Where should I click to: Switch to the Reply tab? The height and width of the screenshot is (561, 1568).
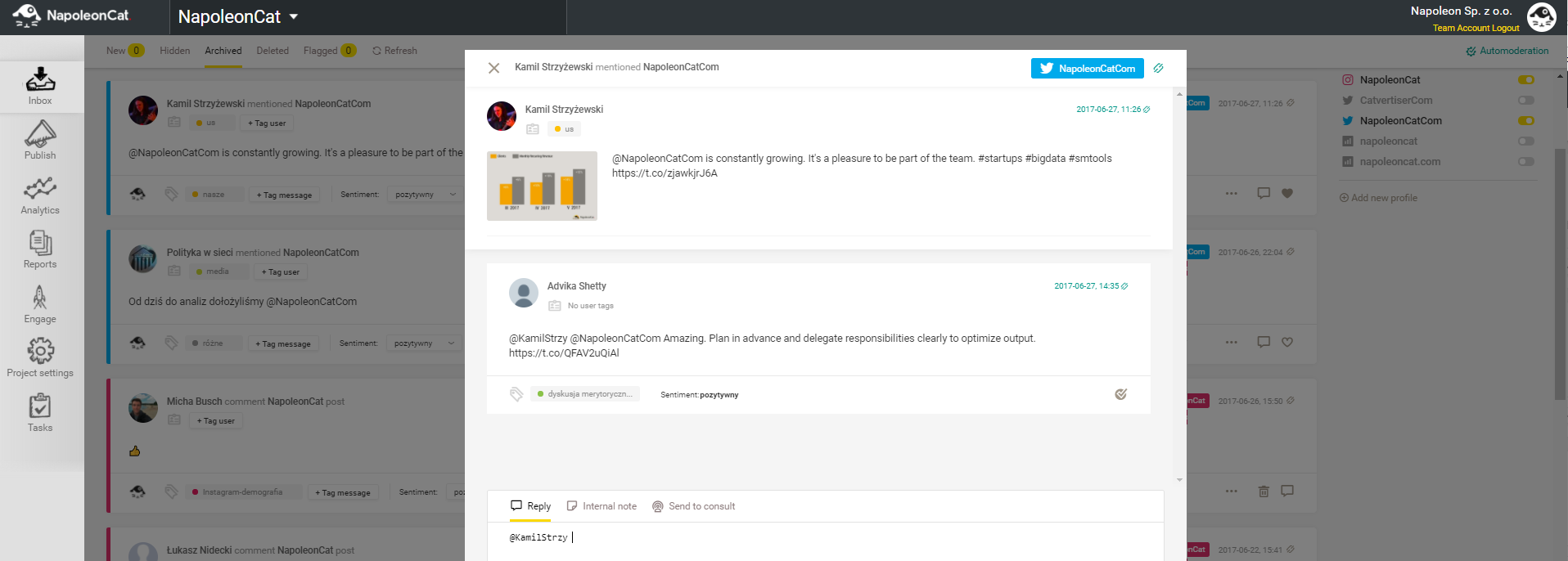[530, 506]
